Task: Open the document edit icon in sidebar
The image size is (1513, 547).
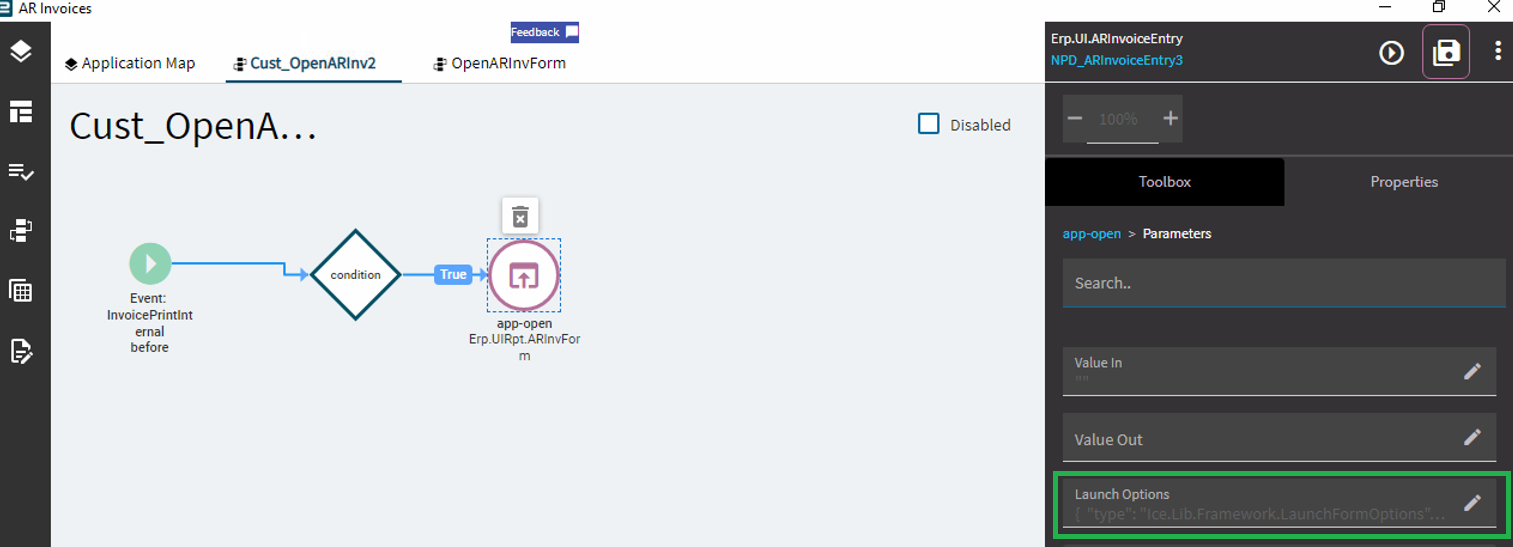Action: pos(21,351)
